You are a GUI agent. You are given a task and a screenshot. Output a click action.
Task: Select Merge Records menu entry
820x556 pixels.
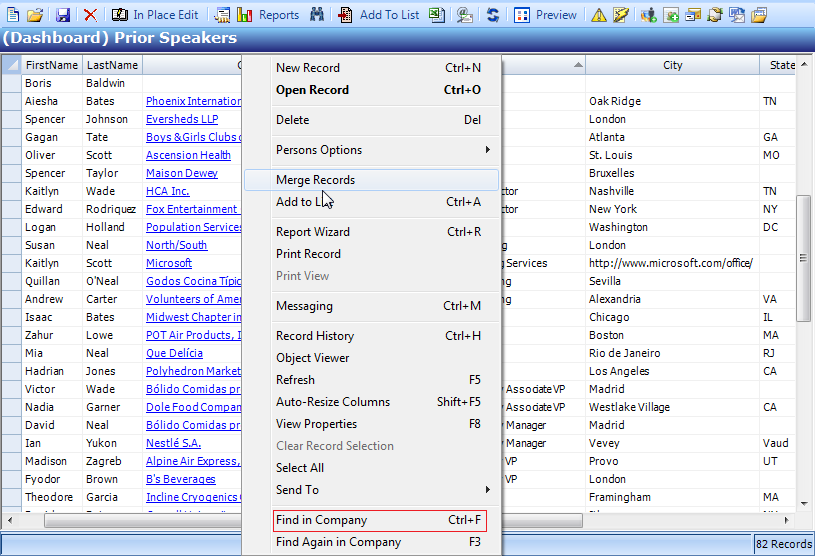(x=372, y=180)
